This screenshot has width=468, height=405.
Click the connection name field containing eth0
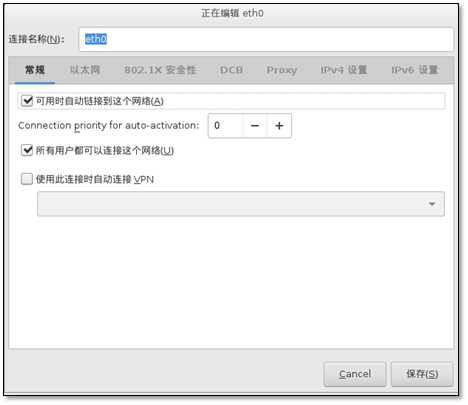[x=266, y=39]
